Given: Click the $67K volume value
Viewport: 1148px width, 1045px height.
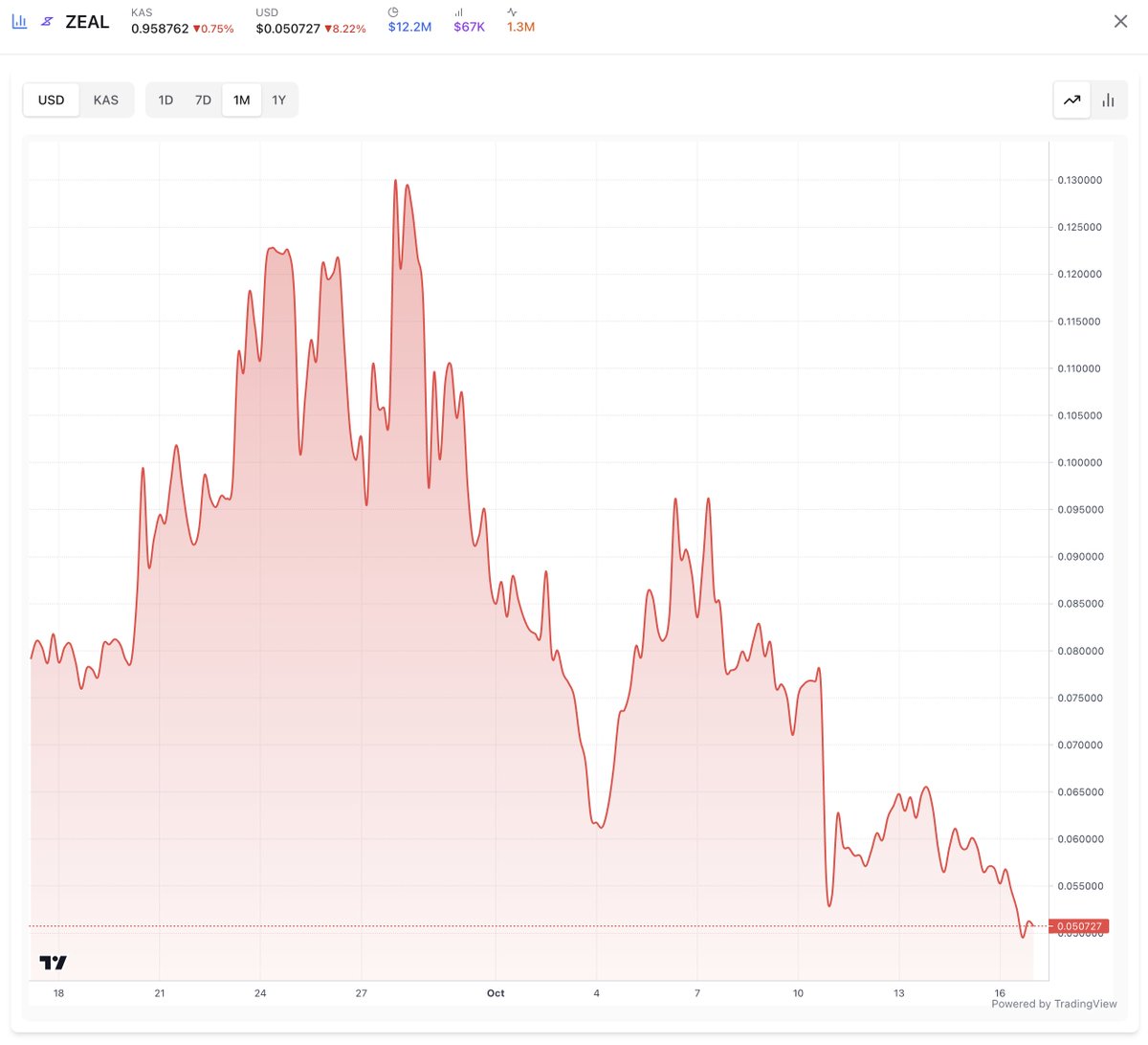Looking at the screenshot, I should (x=469, y=27).
